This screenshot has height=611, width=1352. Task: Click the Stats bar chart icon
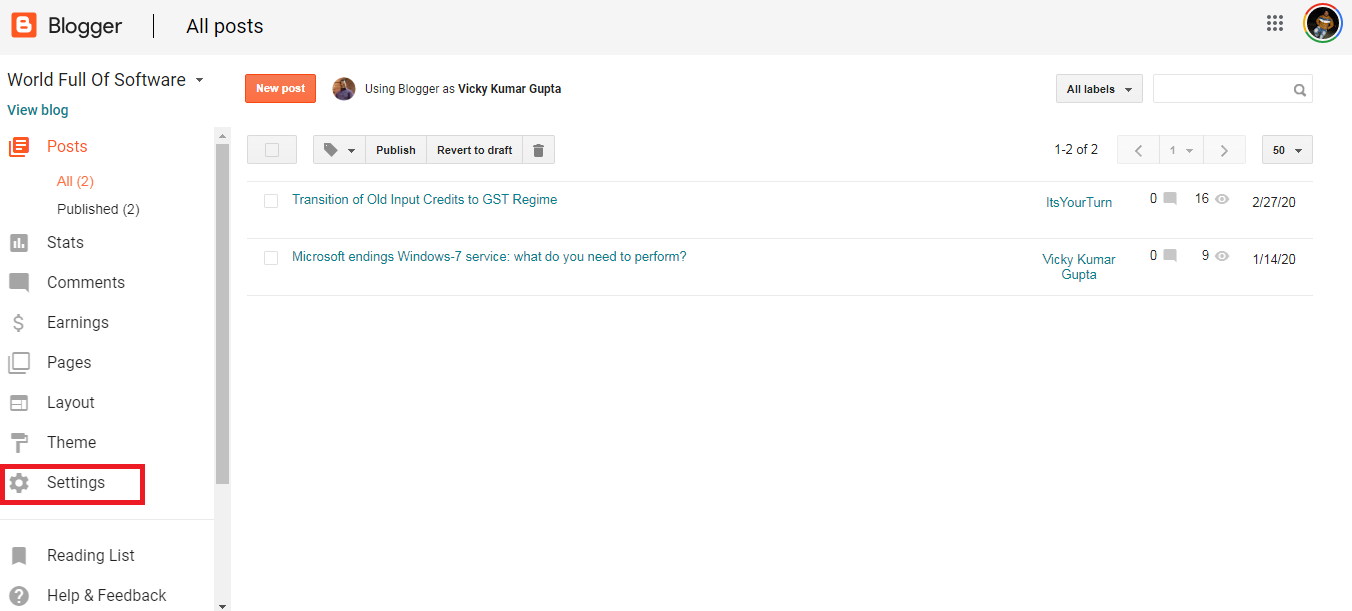19,243
